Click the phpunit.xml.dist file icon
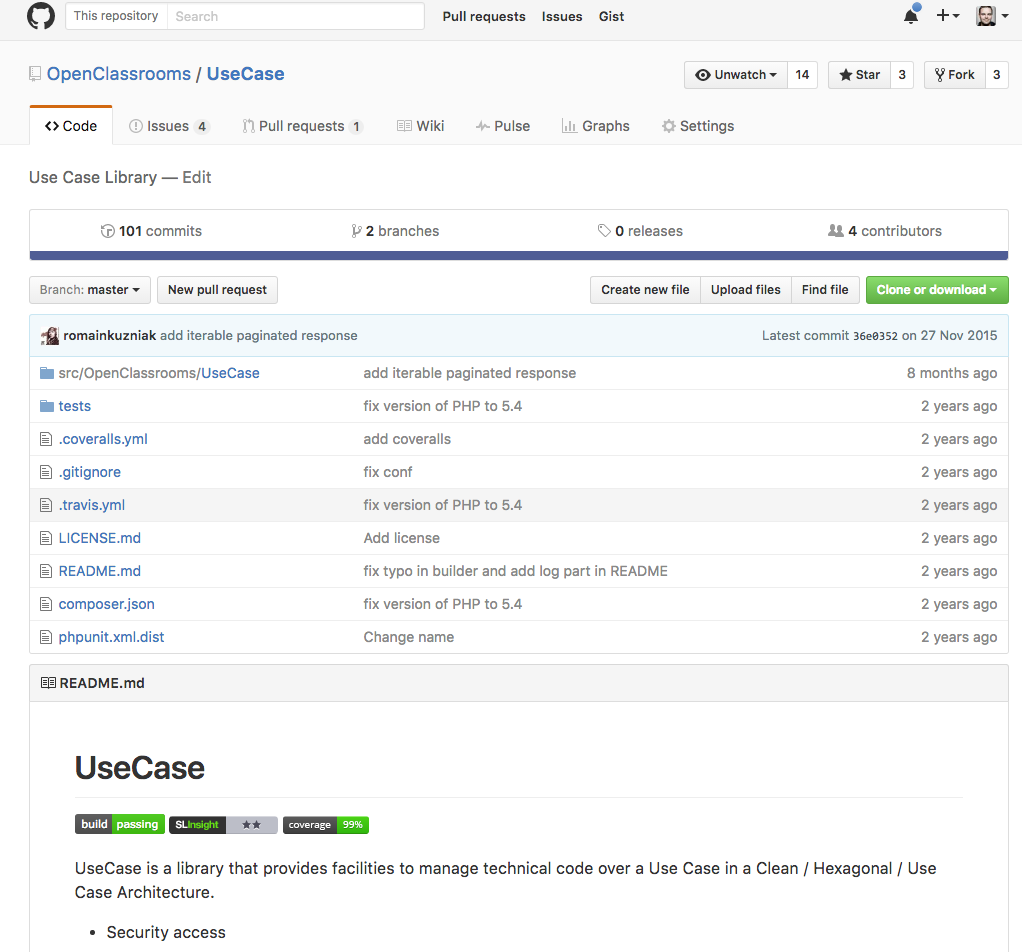The width and height of the screenshot is (1022, 952). tap(46, 637)
